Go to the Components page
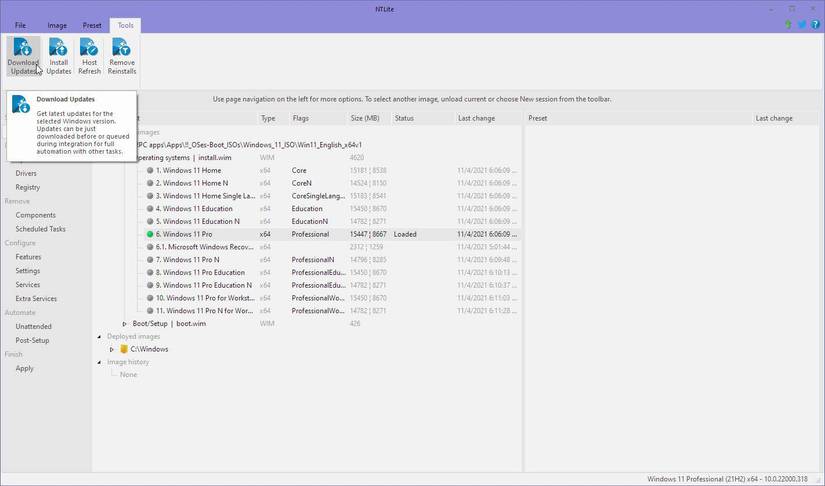The height and width of the screenshot is (486, 825). click(x=36, y=215)
